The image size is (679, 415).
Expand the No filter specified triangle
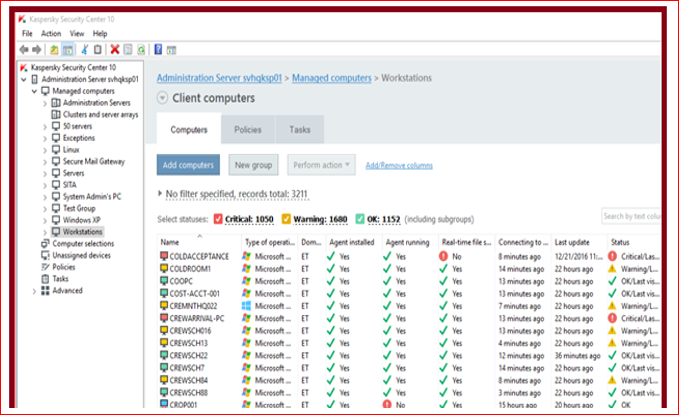pos(160,193)
